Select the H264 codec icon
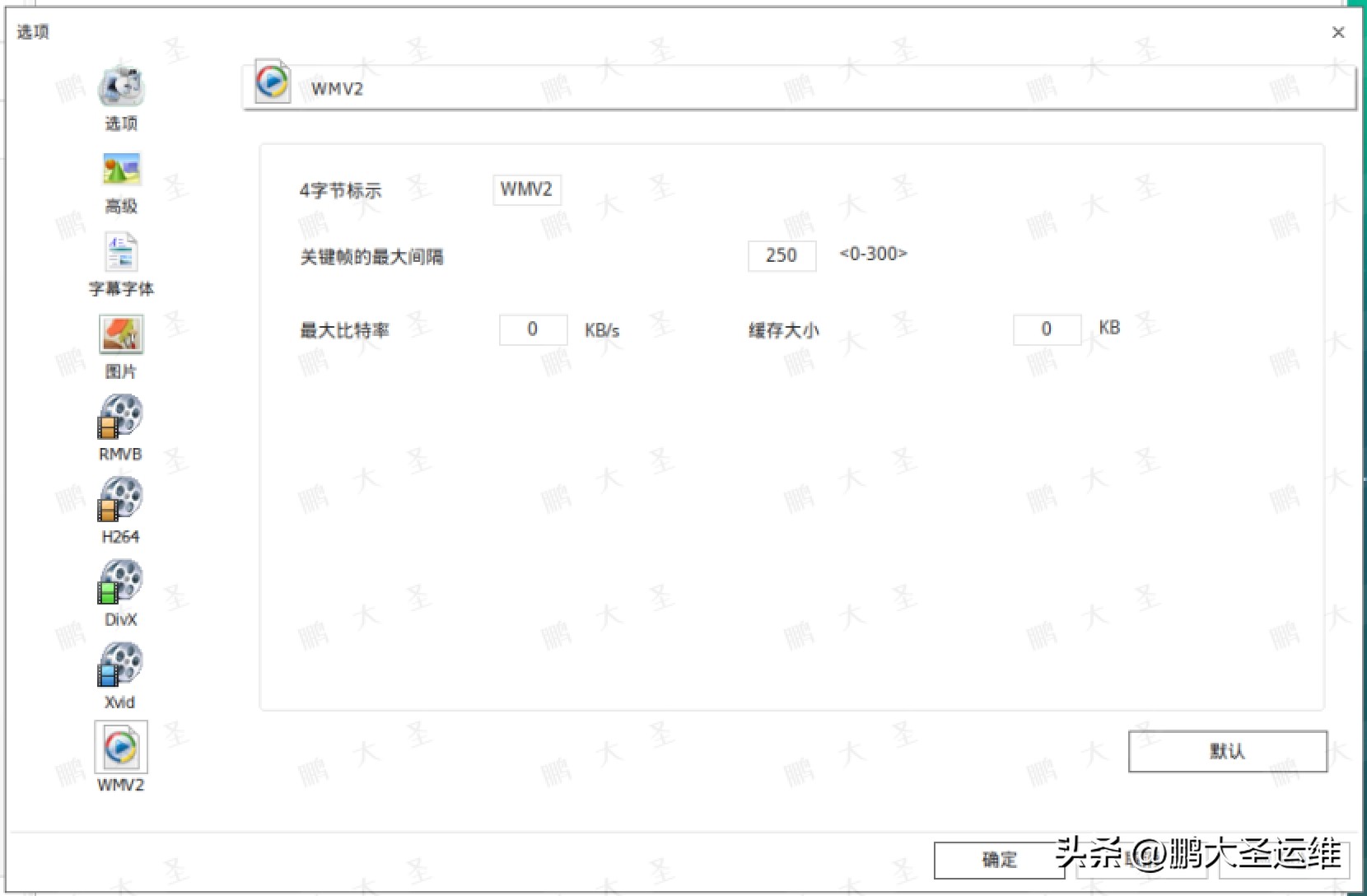Screen dimensions: 1367x896 tap(120, 501)
